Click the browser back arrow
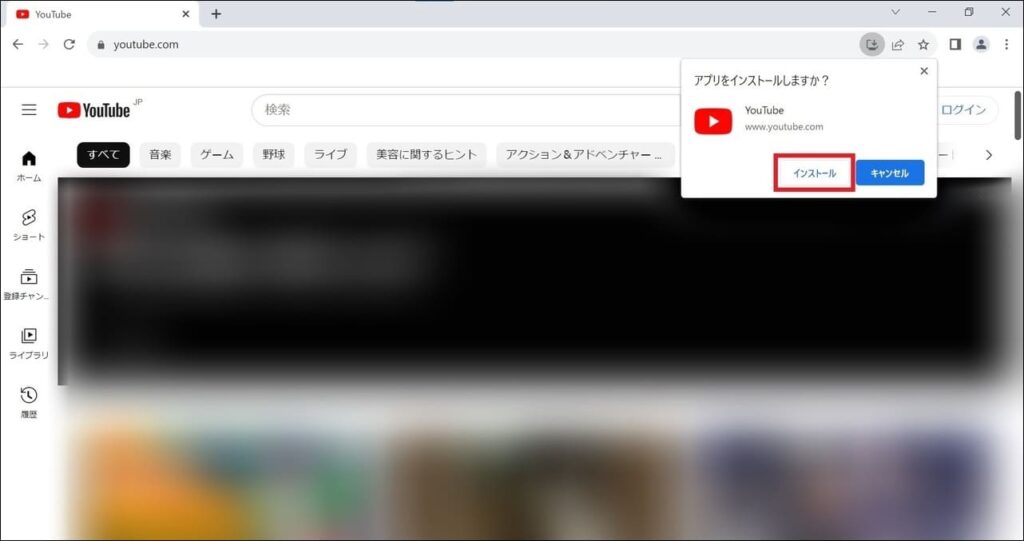This screenshot has width=1024, height=541. (x=18, y=44)
